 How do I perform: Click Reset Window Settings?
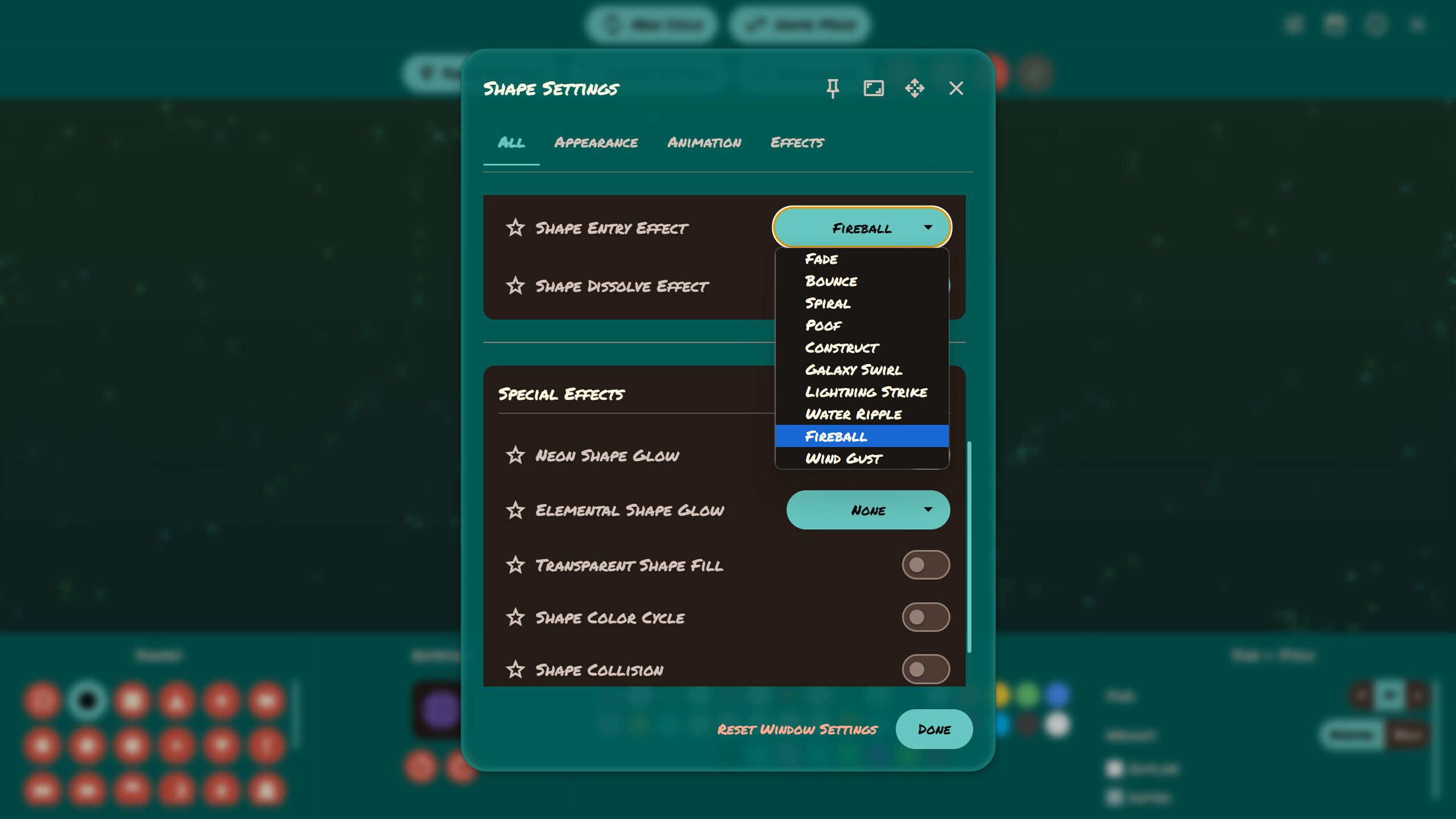click(797, 730)
